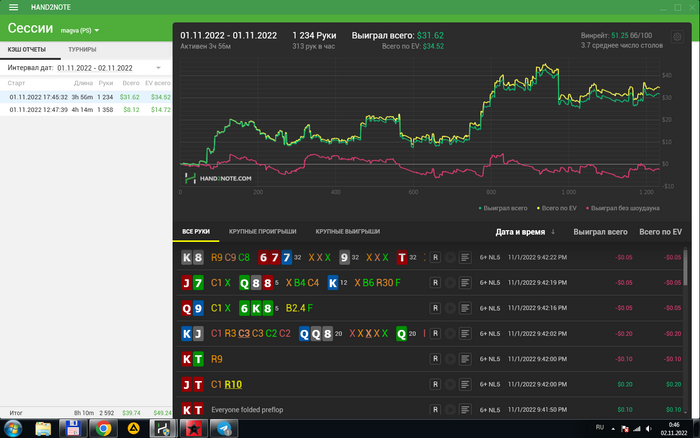Play the K8 hand at 9:42:22 PM
Viewport: 700px width, 438px height.
pos(450,257)
